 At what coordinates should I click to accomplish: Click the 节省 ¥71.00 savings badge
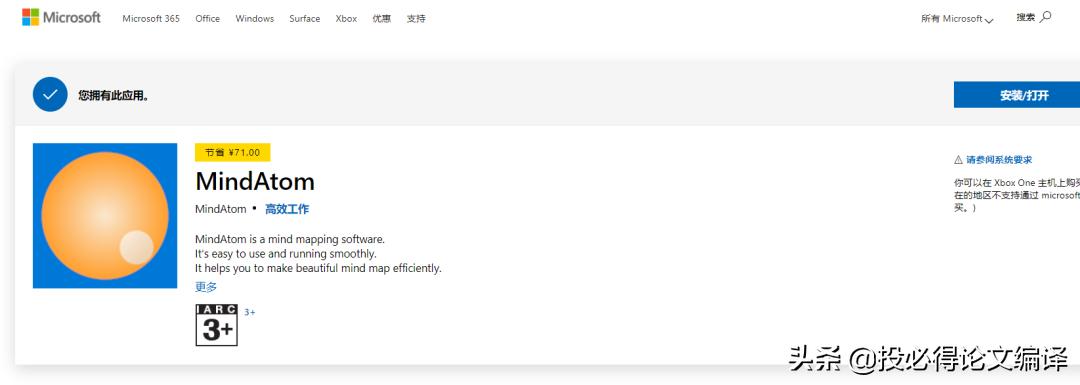tap(233, 152)
